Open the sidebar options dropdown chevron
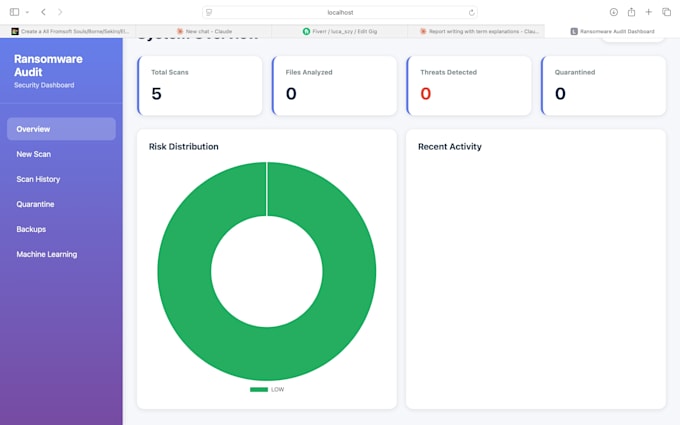This screenshot has width=680, height=425. (x=27, y=12)
